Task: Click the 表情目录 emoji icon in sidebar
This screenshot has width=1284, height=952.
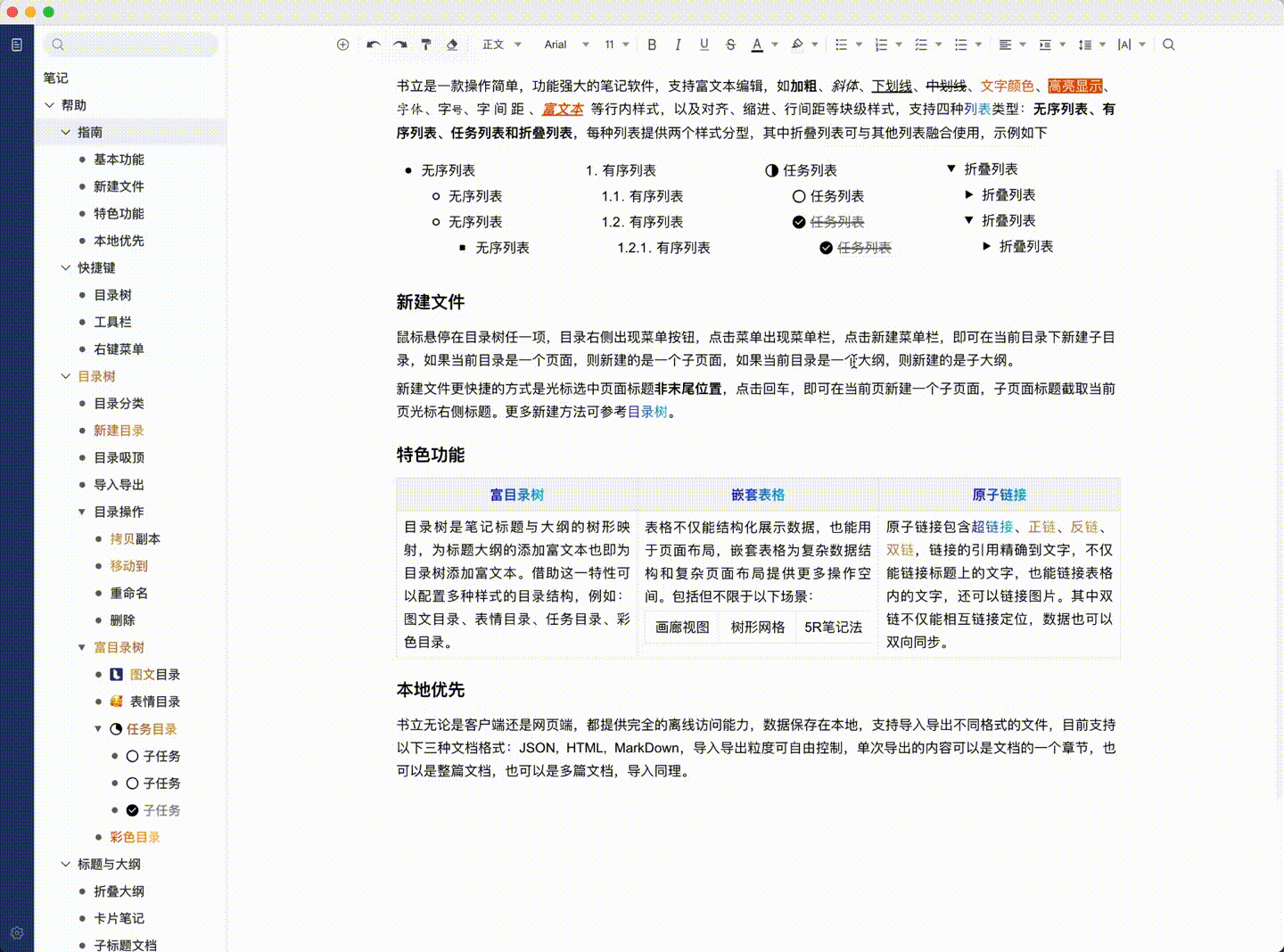Action: click(x=116, y=702)
